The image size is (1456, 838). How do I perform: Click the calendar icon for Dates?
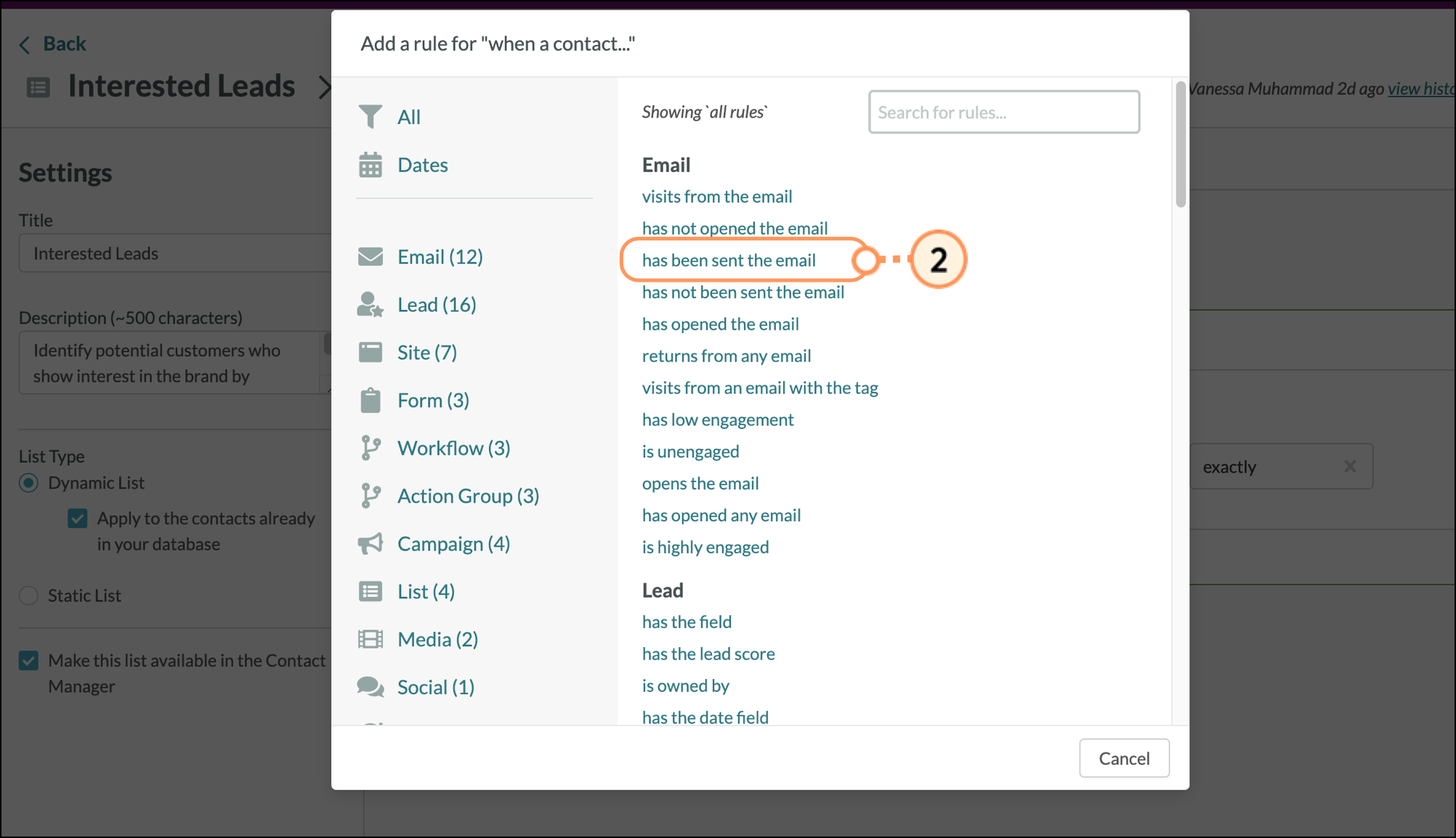tap(371, 165)
